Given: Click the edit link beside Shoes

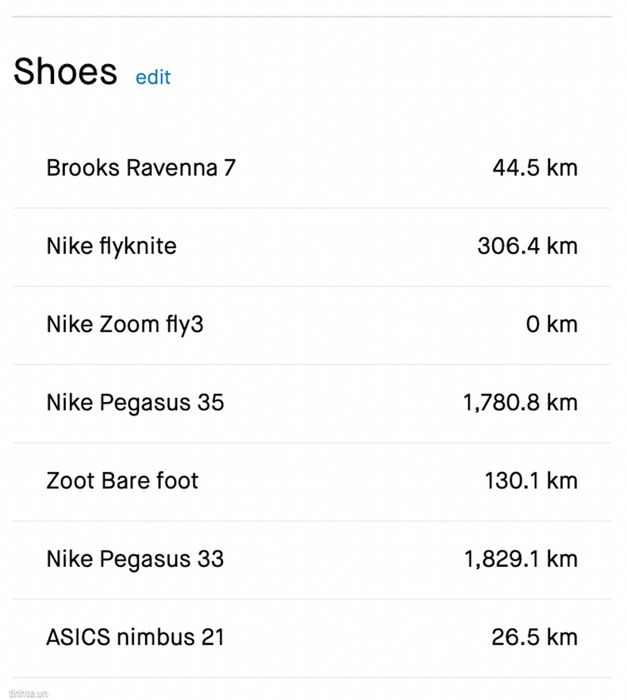Looking at the screenshot, I should tap(153, 77).
